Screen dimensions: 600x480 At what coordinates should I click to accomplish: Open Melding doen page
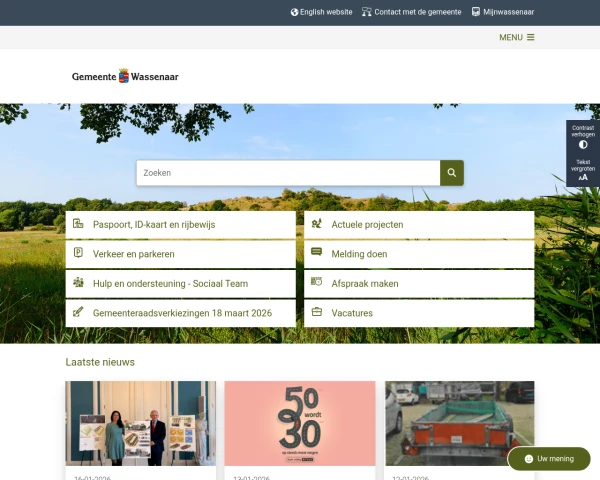419,254
